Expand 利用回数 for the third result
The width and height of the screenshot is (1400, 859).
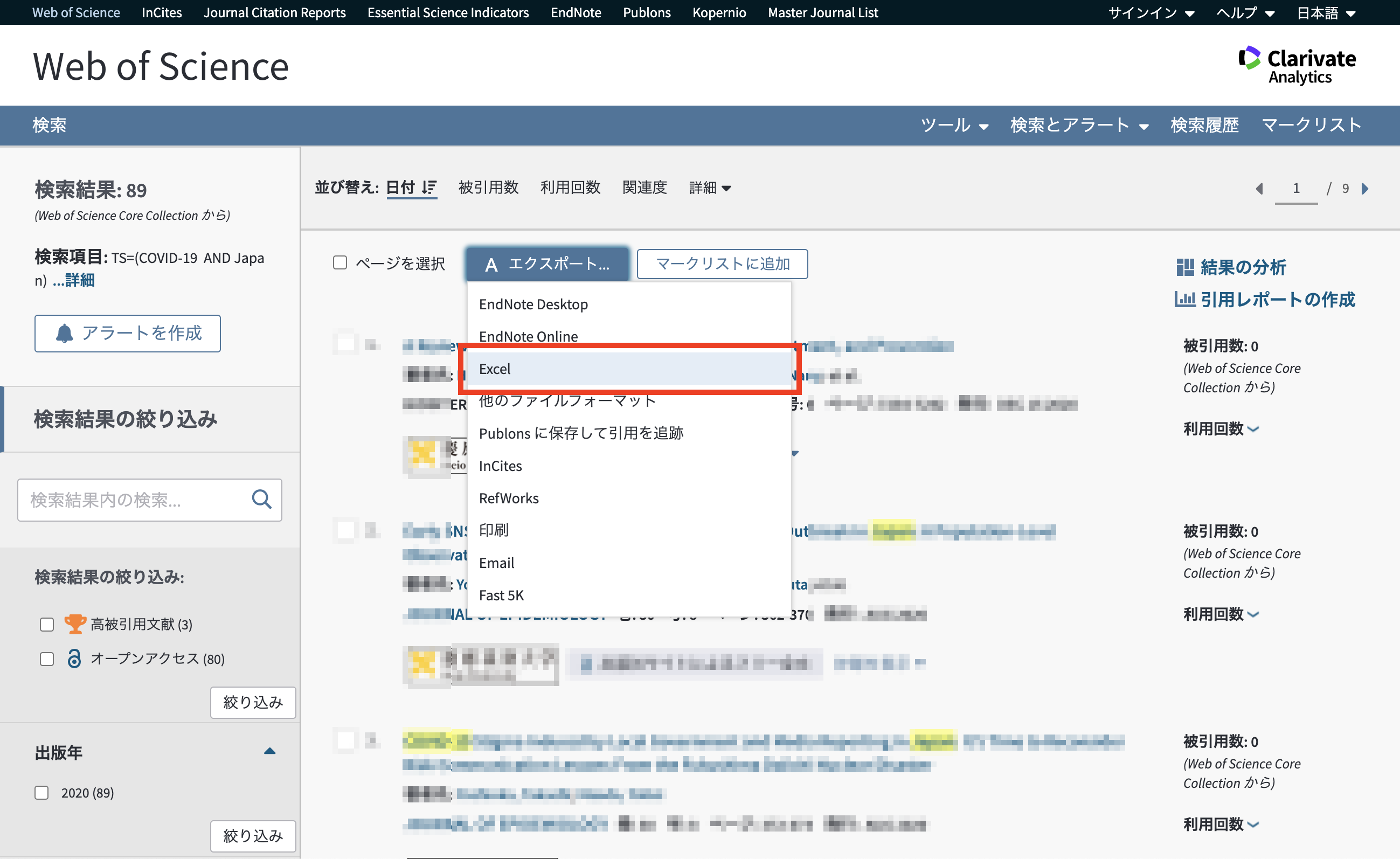pos(1221,825)
